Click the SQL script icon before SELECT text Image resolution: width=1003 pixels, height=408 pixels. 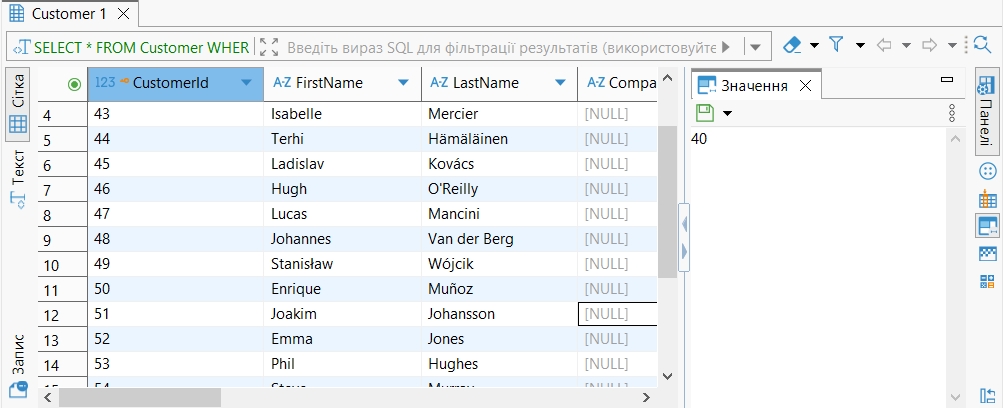(x=22, y=47)
